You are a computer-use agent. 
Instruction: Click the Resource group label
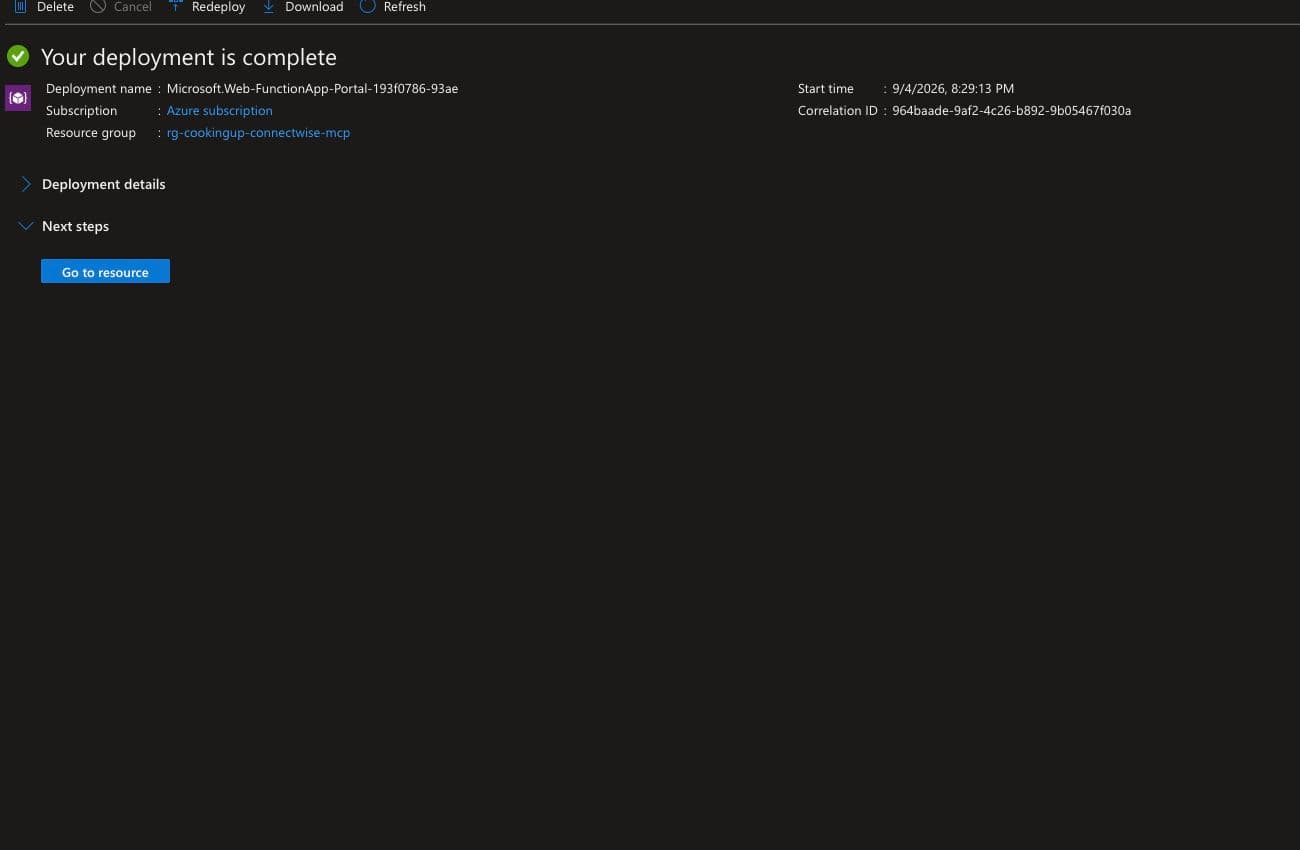point(91,133)
